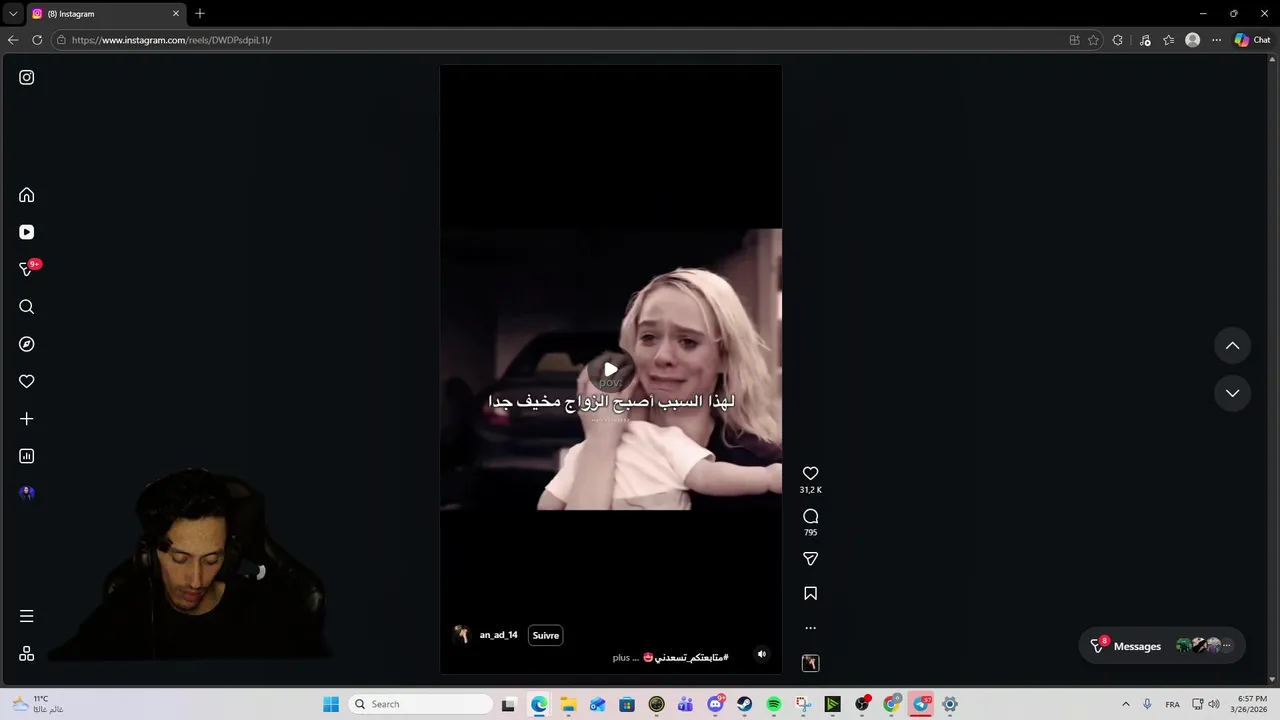Open the Meta apps grid icon
The height and width of the screenshot is (720, 1280).
[27, 653]
